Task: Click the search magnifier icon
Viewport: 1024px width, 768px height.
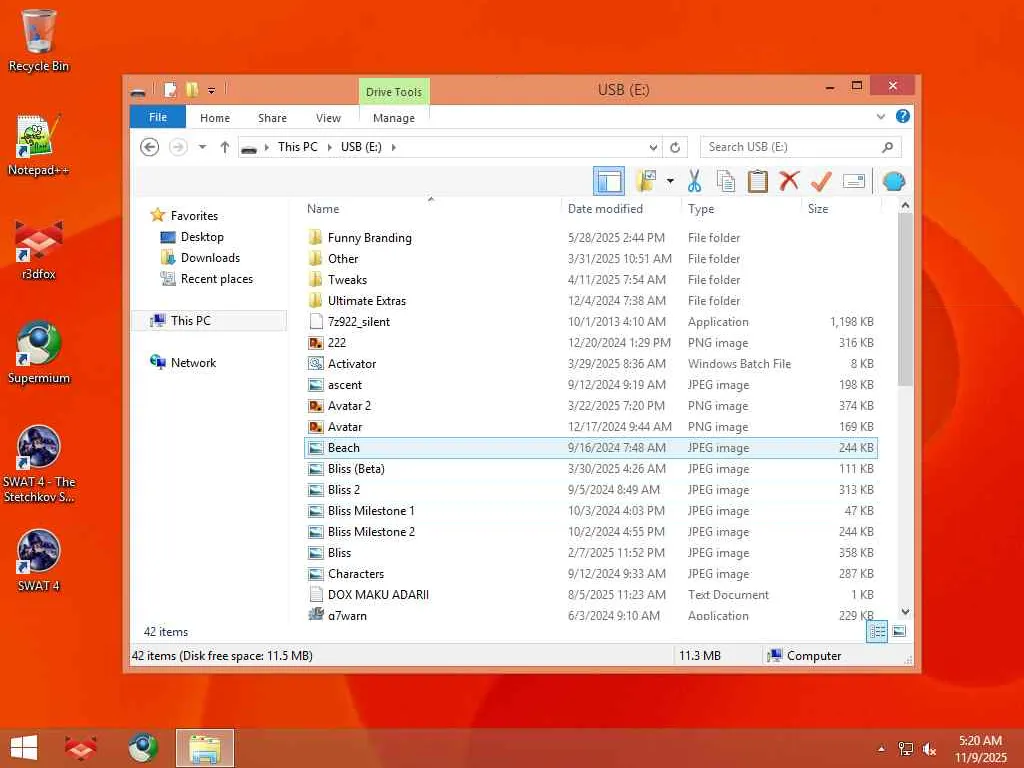Action: [x=887, y=147]
